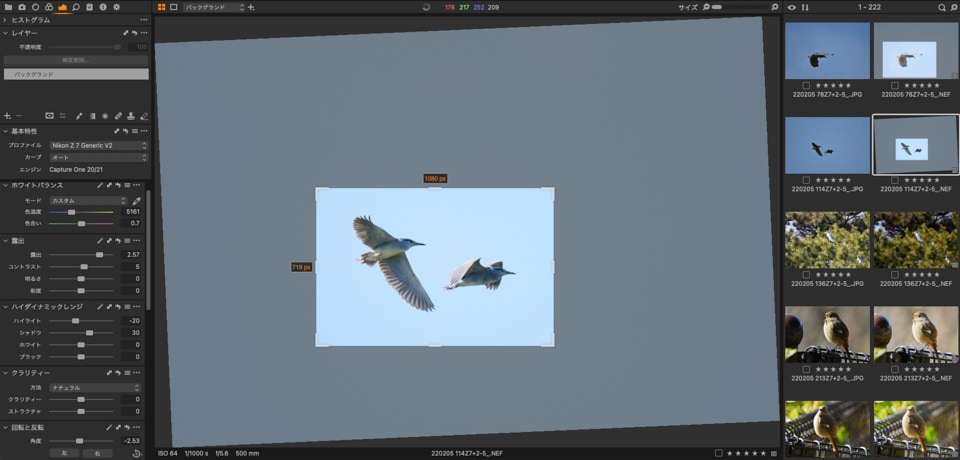Toggle color tag checkbox in viewer status bar
Screen dimensions: 960x460
tap(718, 453)
